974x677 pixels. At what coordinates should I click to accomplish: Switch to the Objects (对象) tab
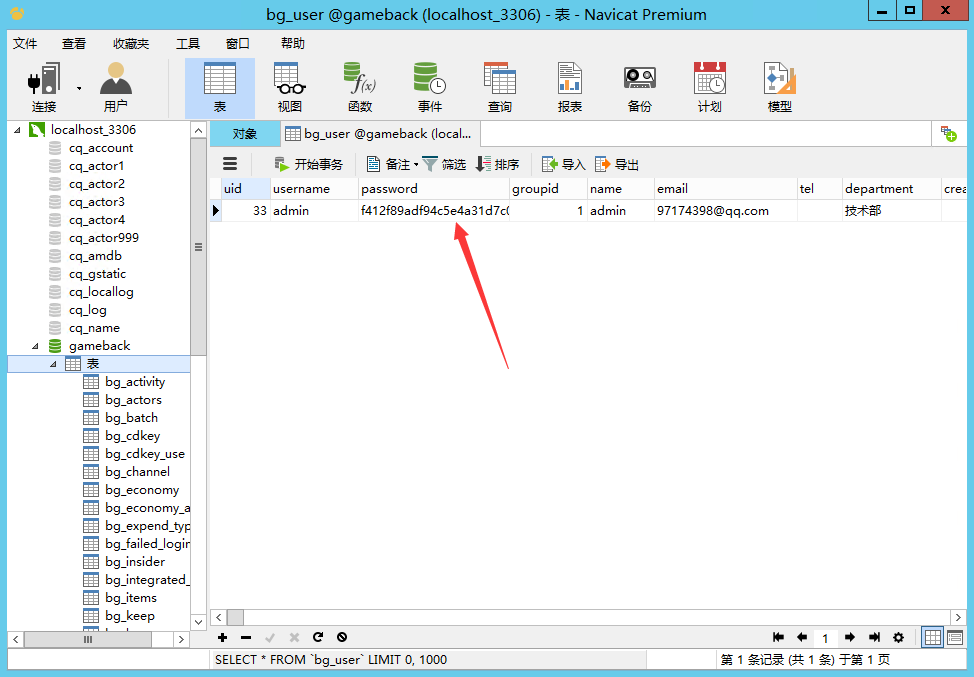[x=244, y=134]
